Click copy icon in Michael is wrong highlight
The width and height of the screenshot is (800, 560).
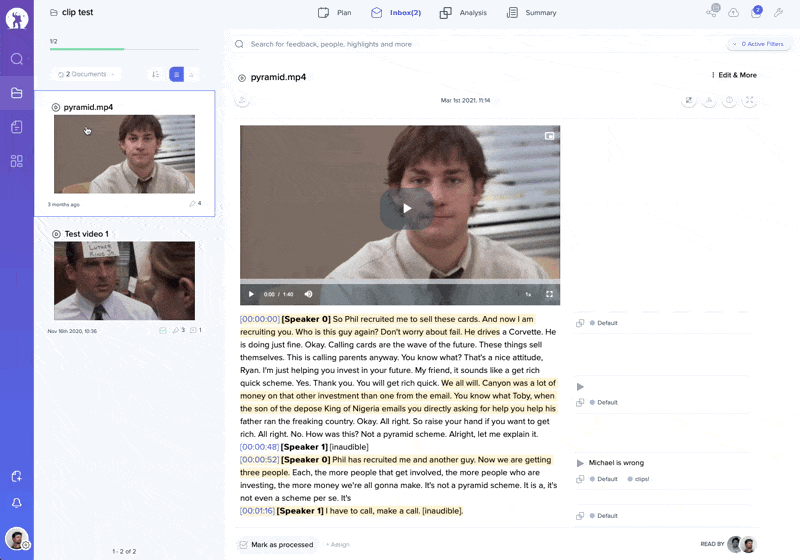tap(580, 479)
